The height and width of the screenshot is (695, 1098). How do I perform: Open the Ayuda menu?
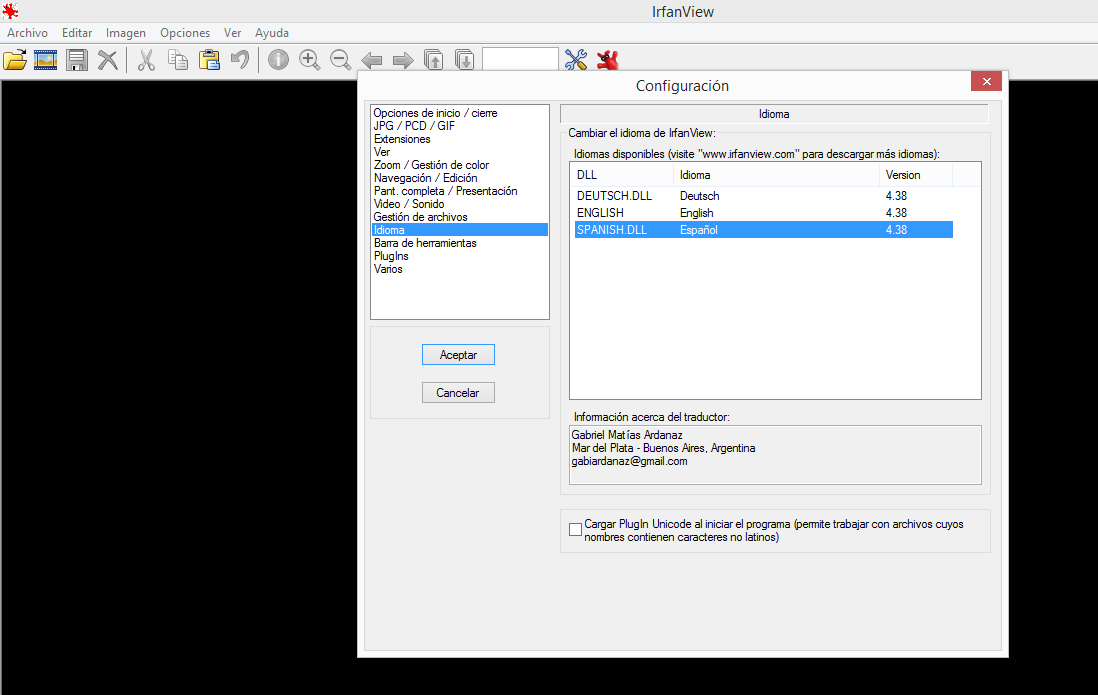coord(272,33)
